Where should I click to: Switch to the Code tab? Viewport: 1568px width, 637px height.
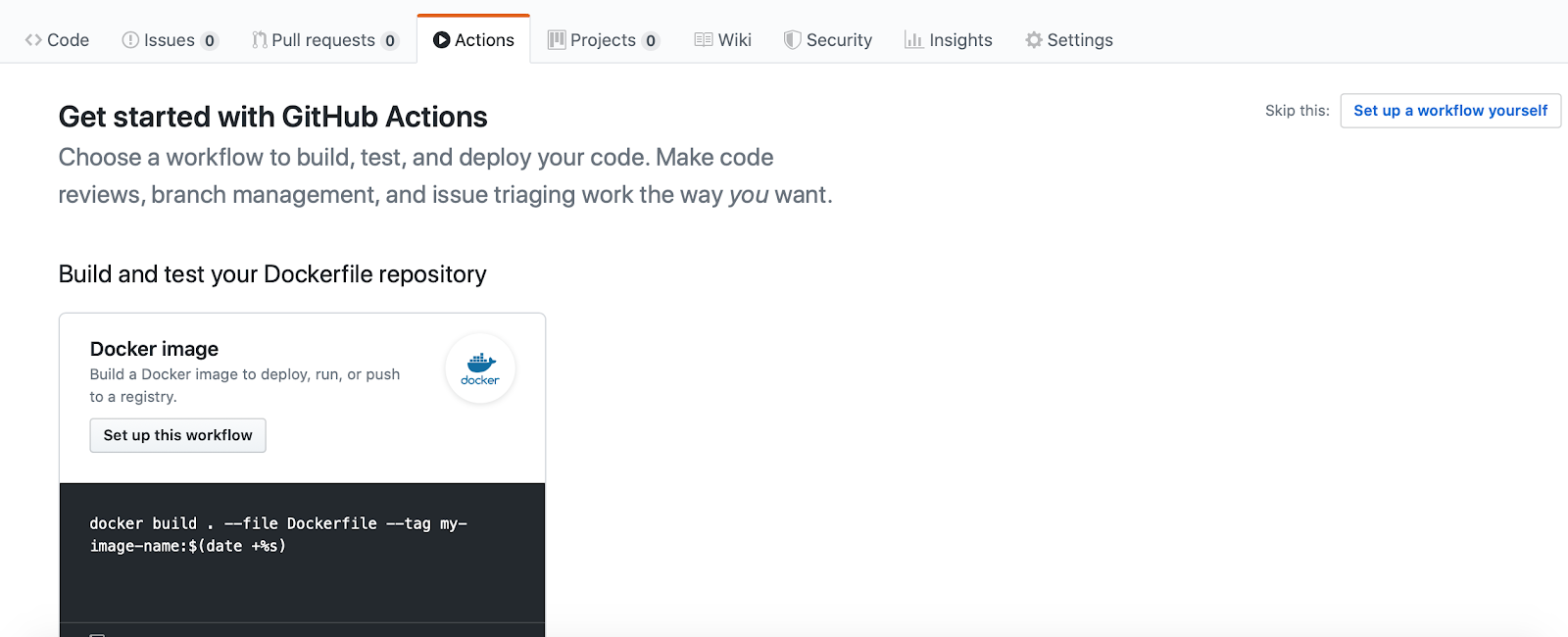point(58,40)
